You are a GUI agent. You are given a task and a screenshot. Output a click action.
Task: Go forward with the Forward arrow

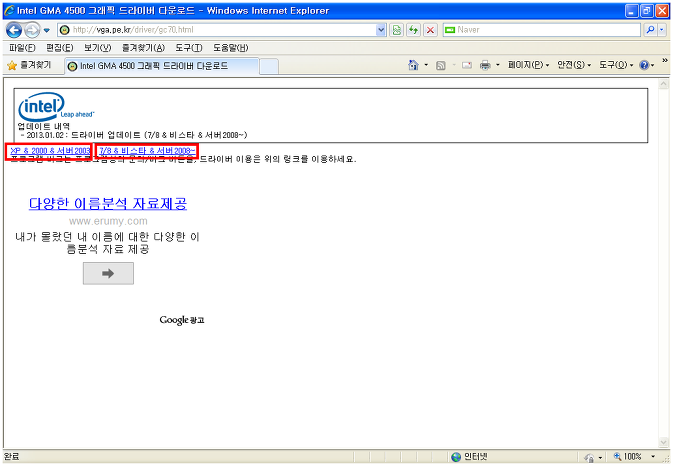(32, 30)
